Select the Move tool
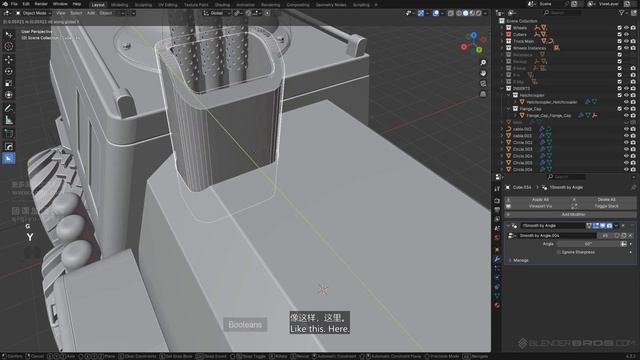This screenshot has height=360, width=640. (9, 60)
